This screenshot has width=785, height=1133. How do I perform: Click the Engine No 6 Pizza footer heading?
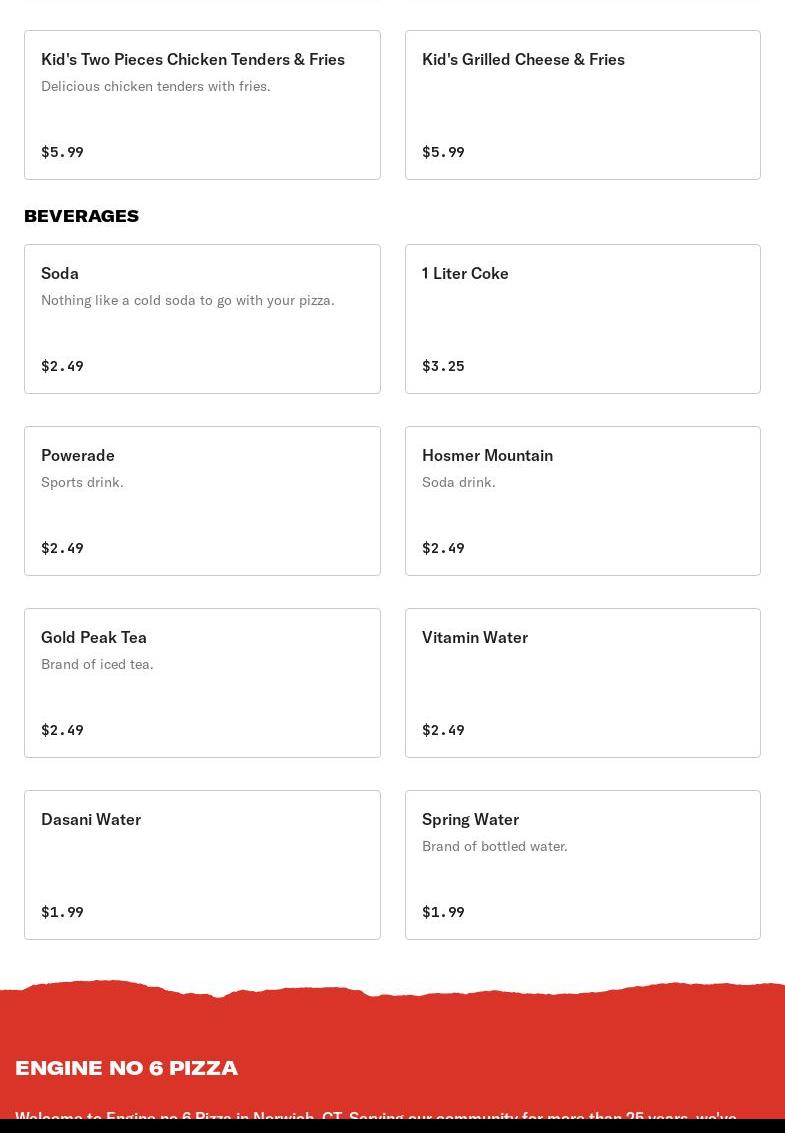pos(126,1068)
